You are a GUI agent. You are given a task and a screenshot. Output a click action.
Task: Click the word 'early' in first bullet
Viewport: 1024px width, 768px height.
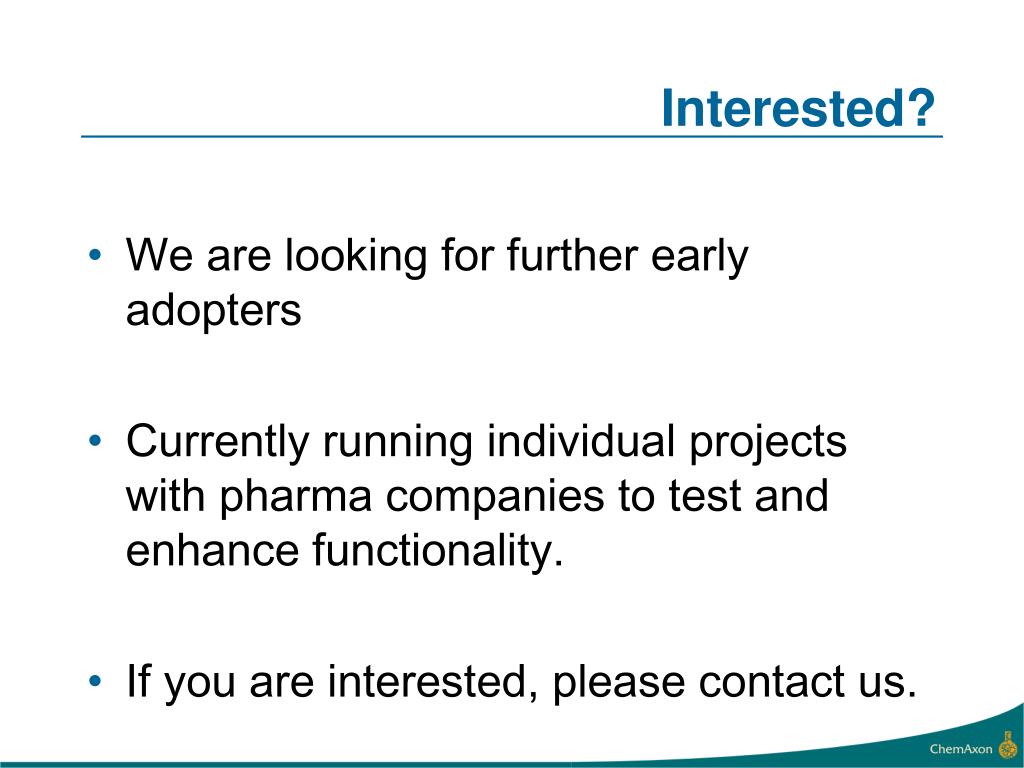coord(699,257)
